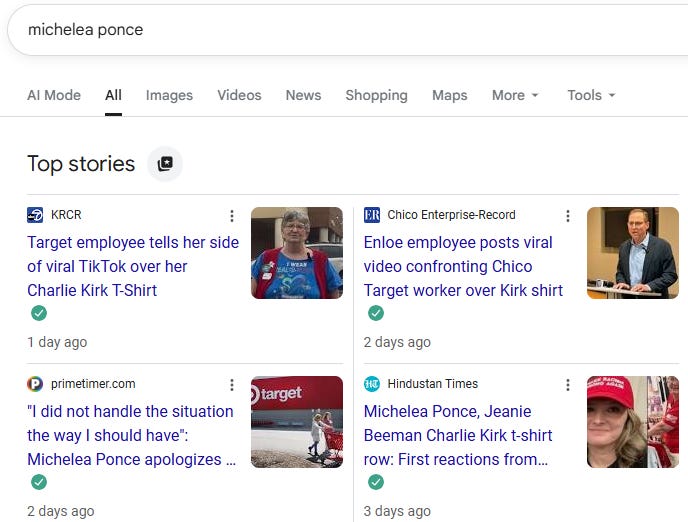Open Jeanie Beeman Charlie Kirk t-shirt row headline
The height and width of the screenshot is (522, 688).
[458, 435]
